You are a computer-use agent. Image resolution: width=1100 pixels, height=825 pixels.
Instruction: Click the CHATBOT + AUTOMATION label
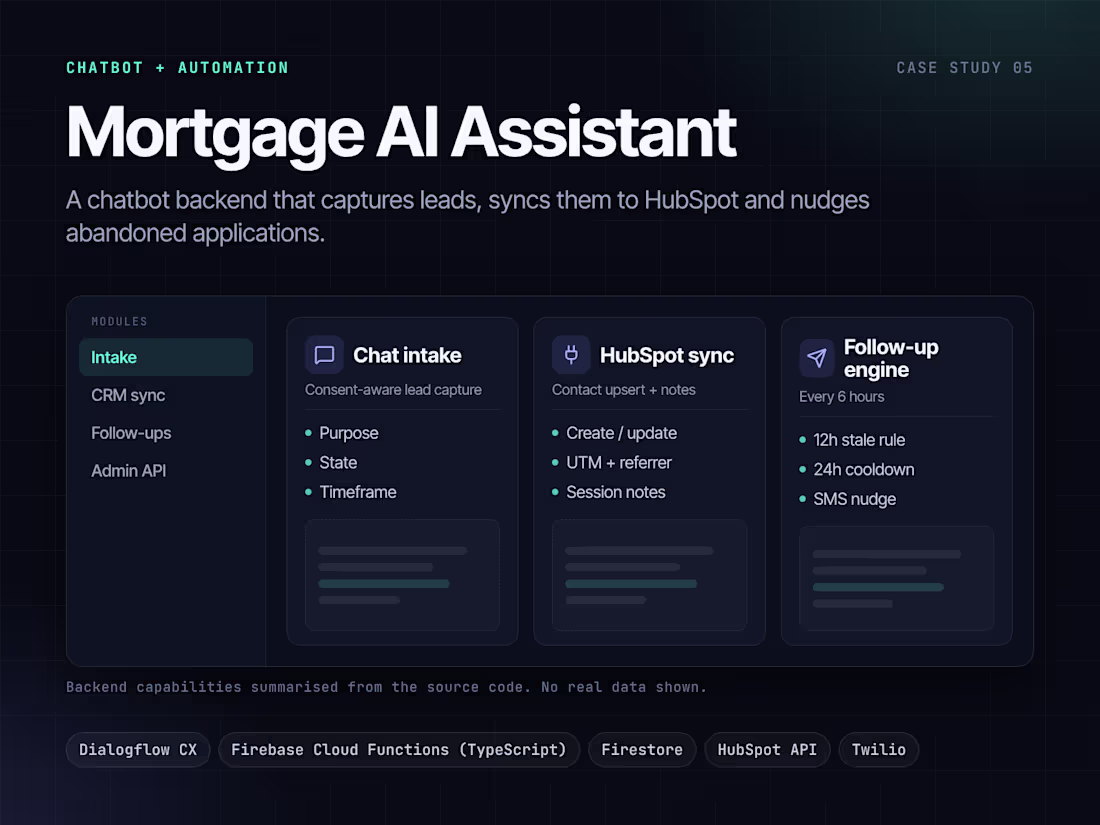(177, 68)
